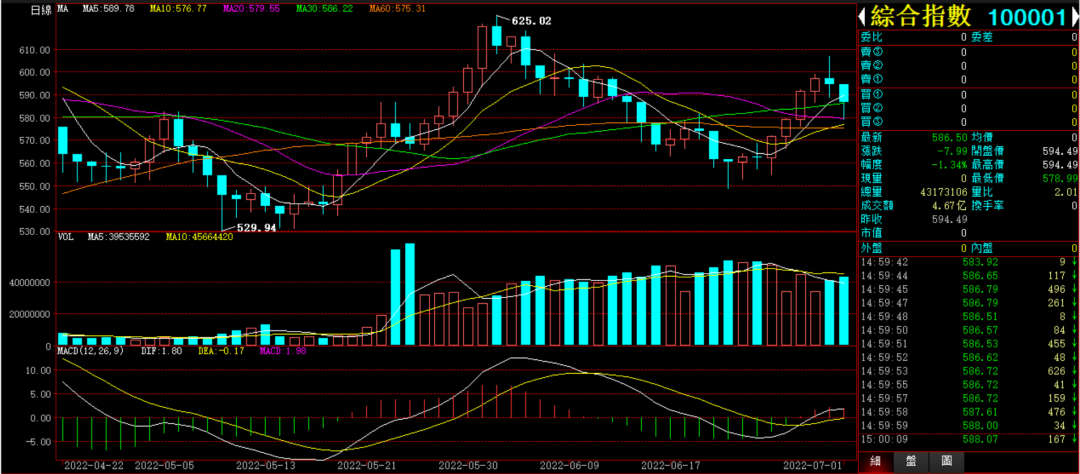Click the 委差 label

point(982,37)
